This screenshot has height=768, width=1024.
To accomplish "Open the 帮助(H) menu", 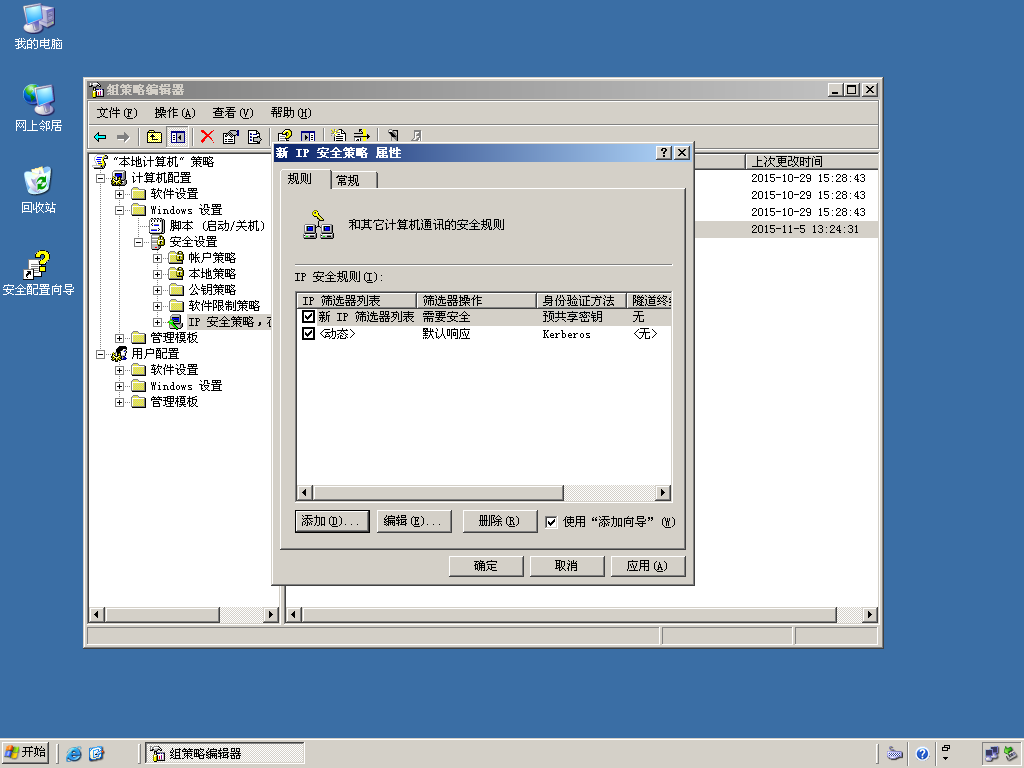I will [x=291, y=113].
